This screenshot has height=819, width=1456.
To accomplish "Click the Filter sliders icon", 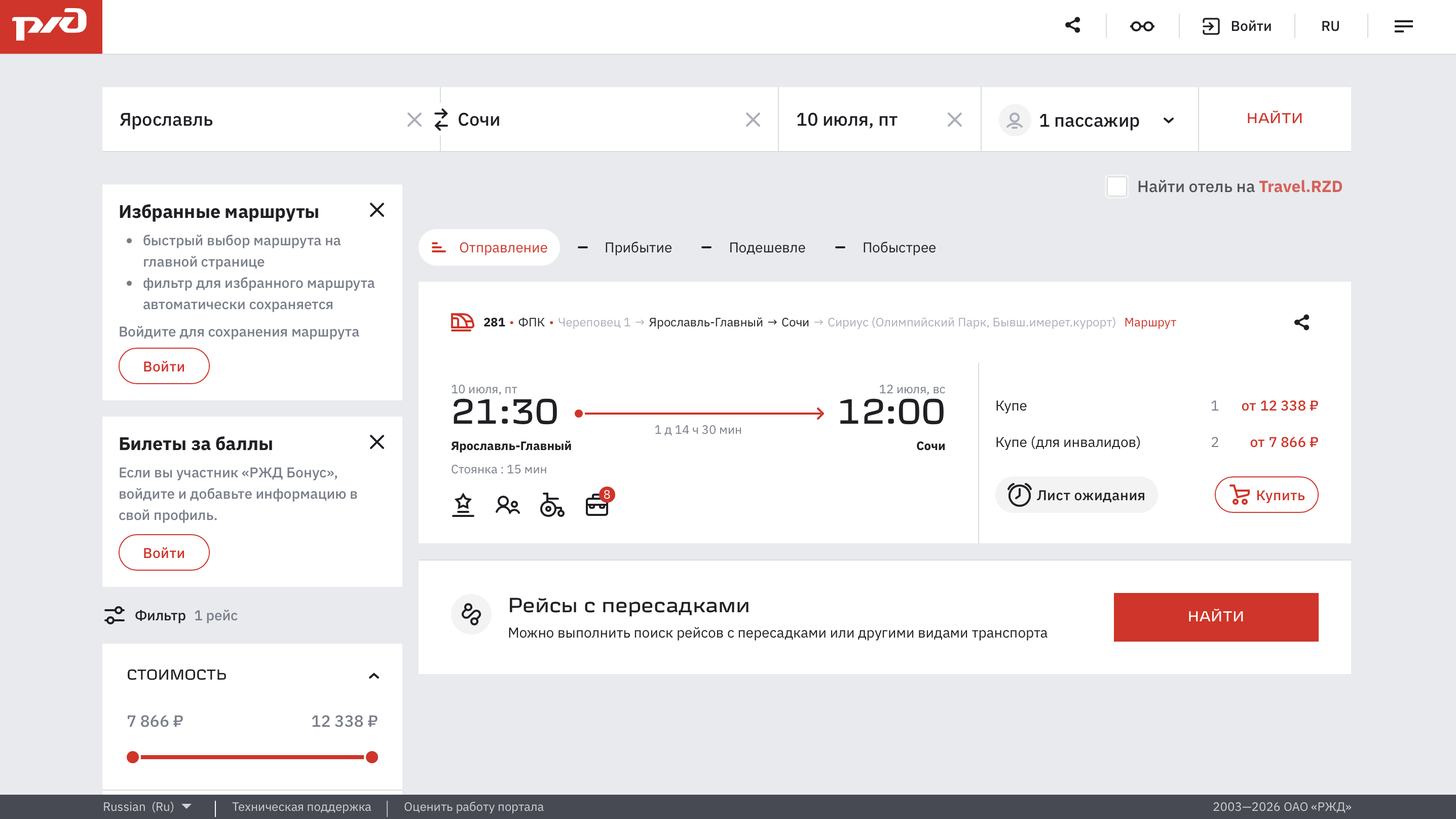I will [114, 615].
